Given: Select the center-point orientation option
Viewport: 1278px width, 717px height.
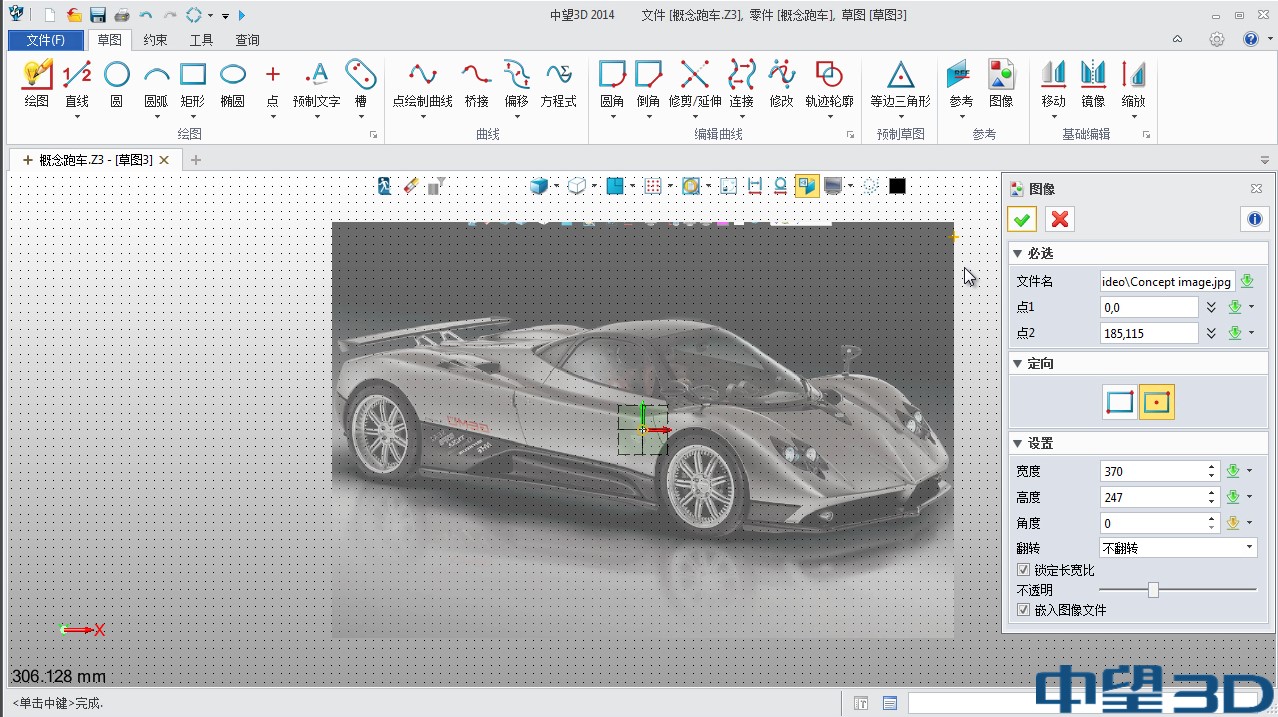Looking at the screenshot, I should [1157, 402].
